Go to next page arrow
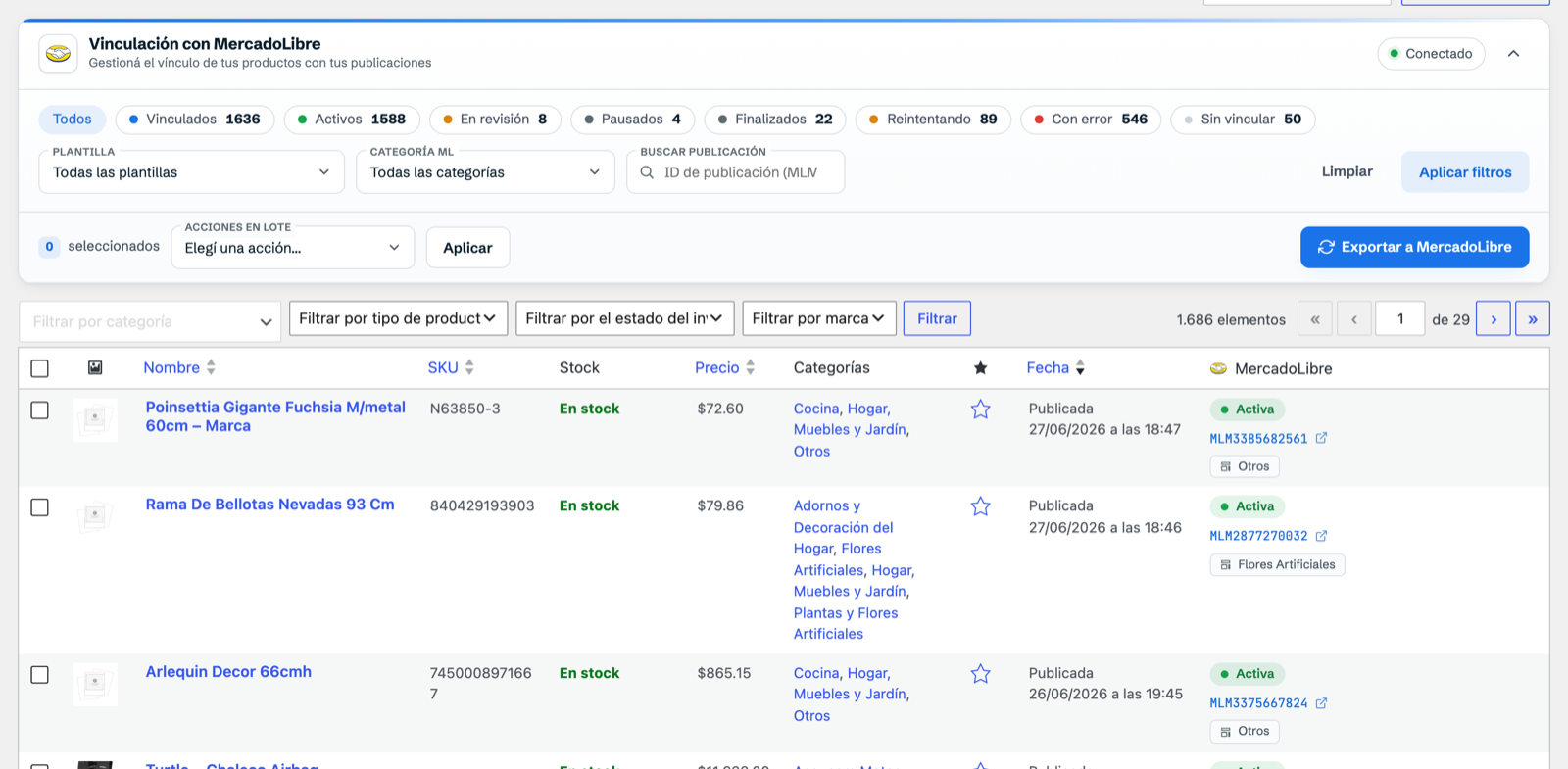Viewport: 1568px width, 769px height. 1493,319
